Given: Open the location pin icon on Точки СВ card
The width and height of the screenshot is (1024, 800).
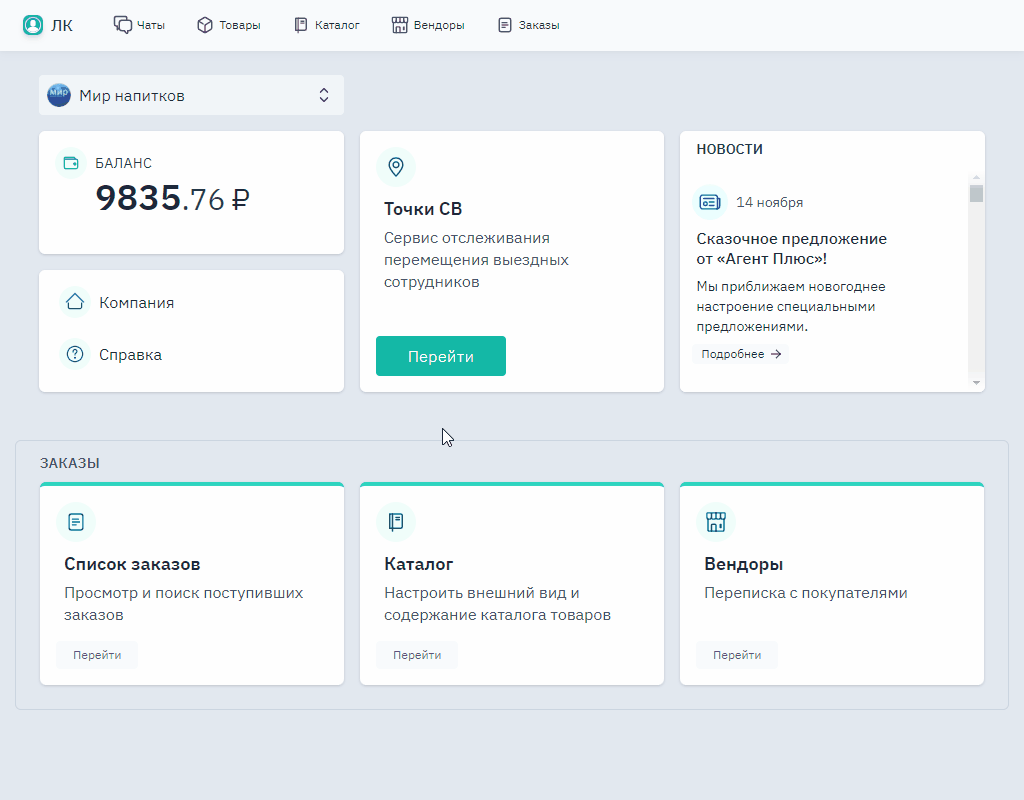Looking at the screenshot, I should pyautogui.click(x=396, y=167).
